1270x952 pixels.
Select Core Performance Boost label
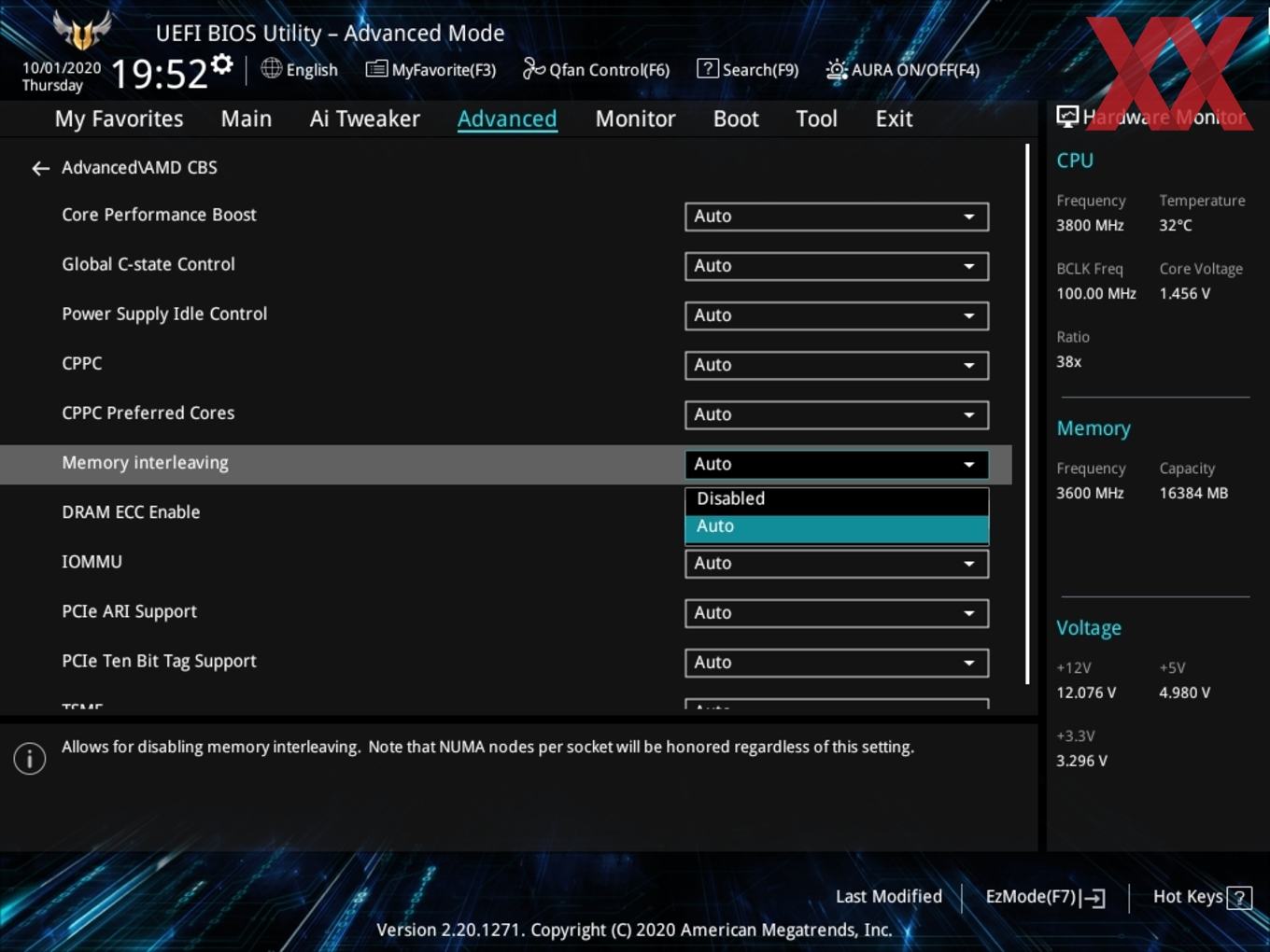pos(159,215)
